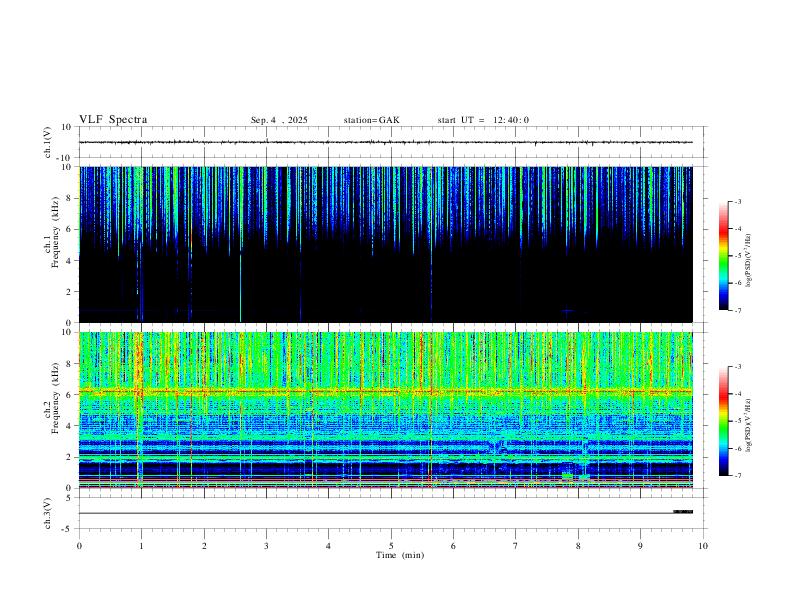Click the 'VLF Spectra' title text
The image size is (792, 612).
(x=113, y=120)
